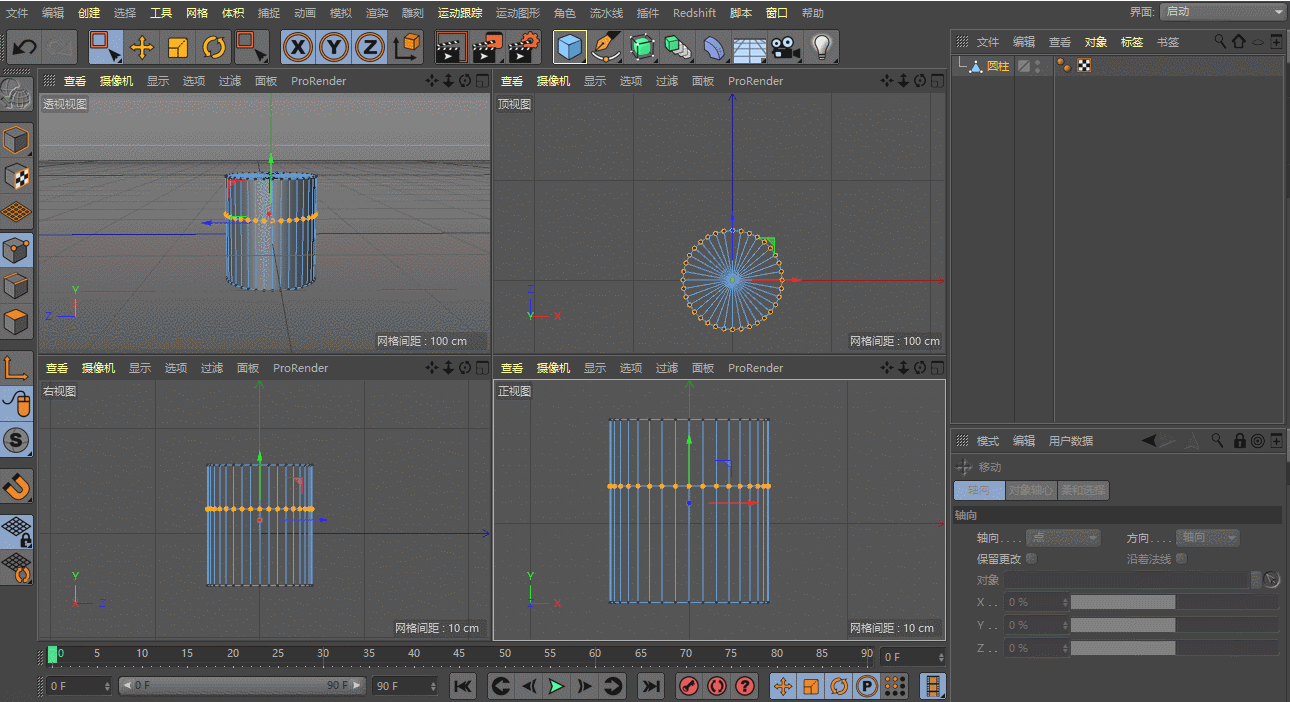Add a Light object
1290x702 pixels.
pyautogui.click(x=821, y=47)
